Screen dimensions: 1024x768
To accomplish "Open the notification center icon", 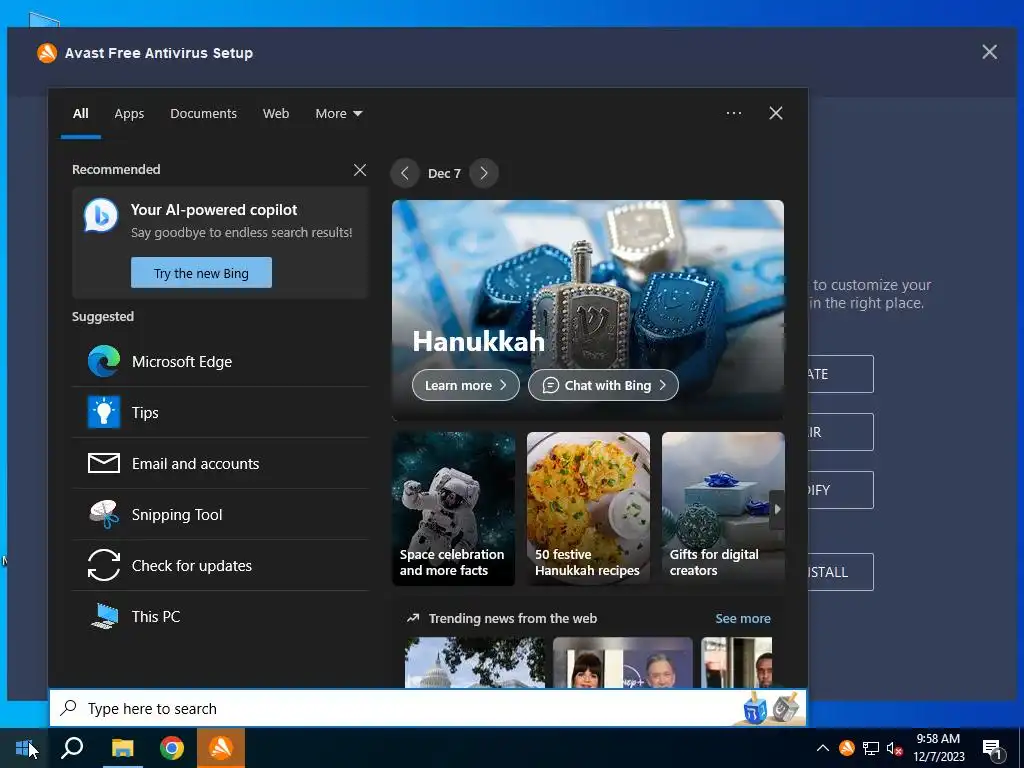I will [992, 749].
